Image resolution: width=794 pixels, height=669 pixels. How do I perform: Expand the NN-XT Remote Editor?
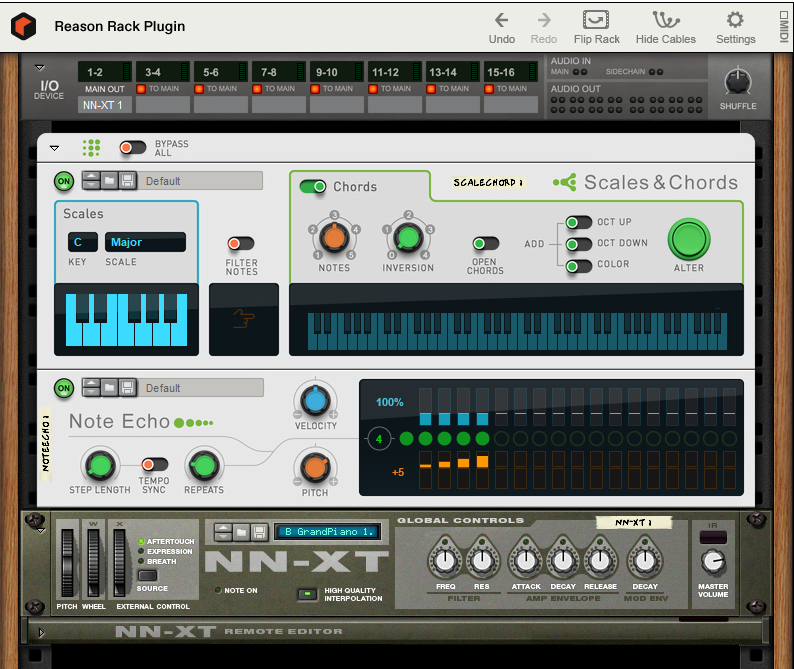tap(42, 632)
